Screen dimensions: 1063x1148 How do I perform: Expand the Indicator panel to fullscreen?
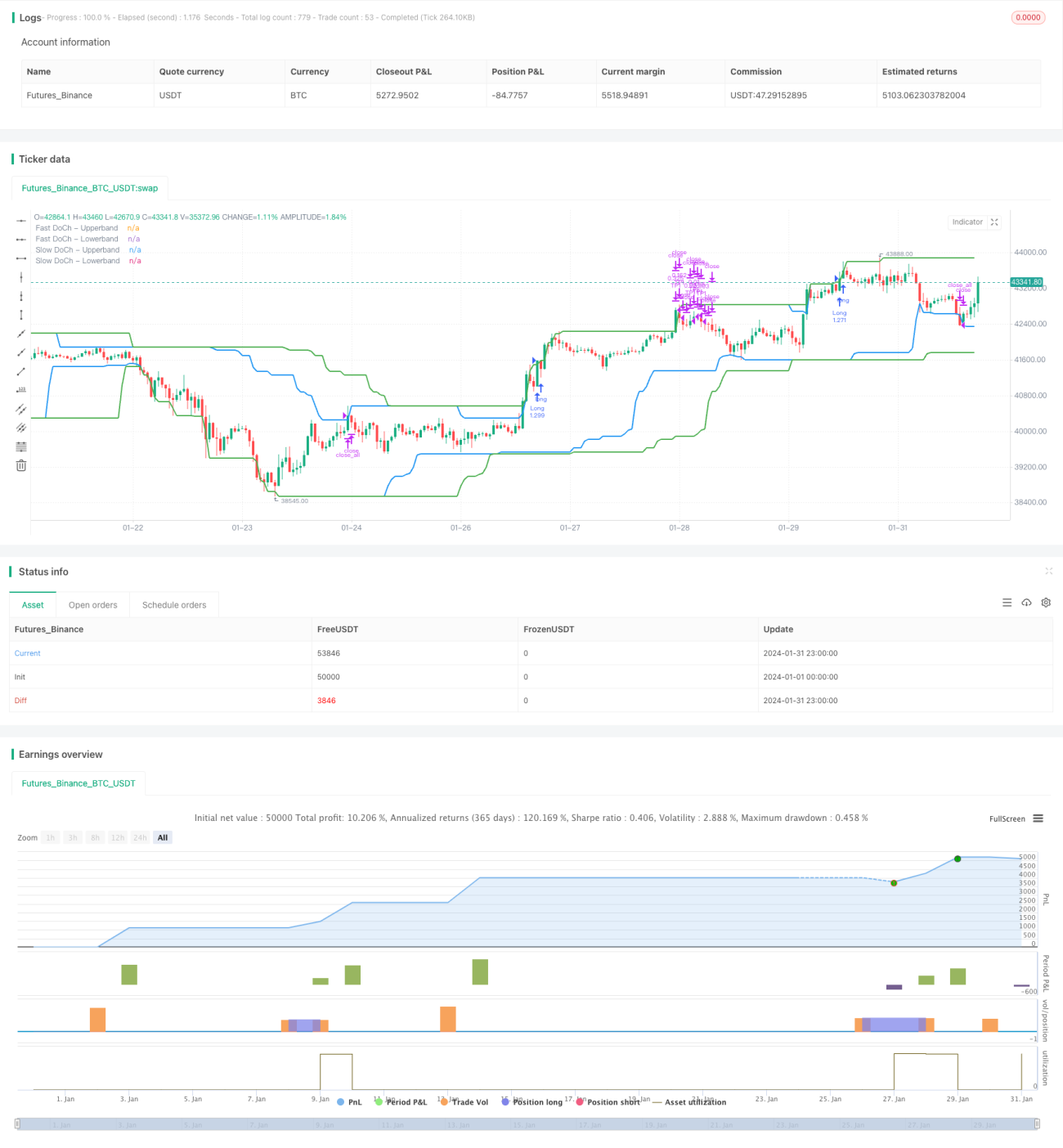pyautogui.click(x=994, y=222)
